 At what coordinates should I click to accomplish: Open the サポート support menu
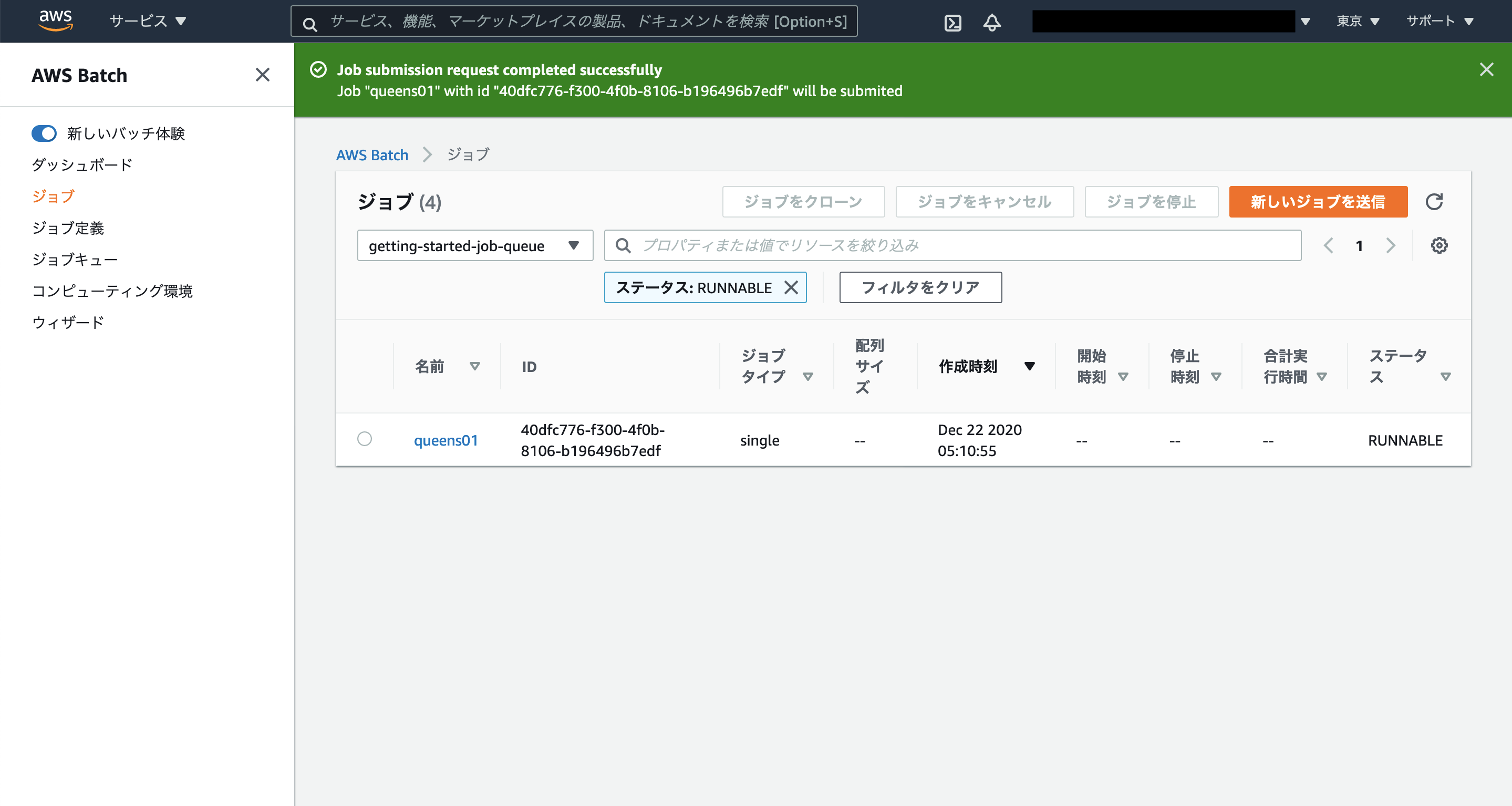tap(1439, 21)
